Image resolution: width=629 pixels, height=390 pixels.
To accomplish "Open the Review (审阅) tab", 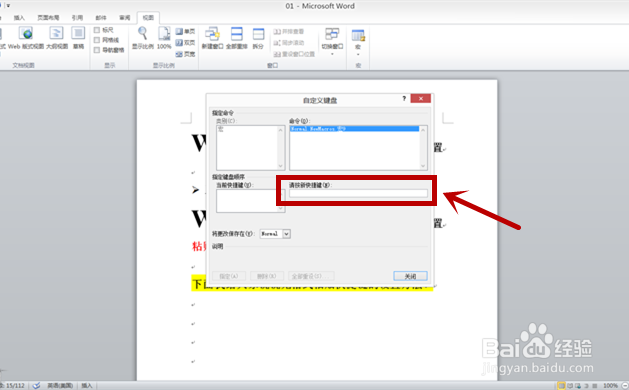I will (x=124, y=18).
